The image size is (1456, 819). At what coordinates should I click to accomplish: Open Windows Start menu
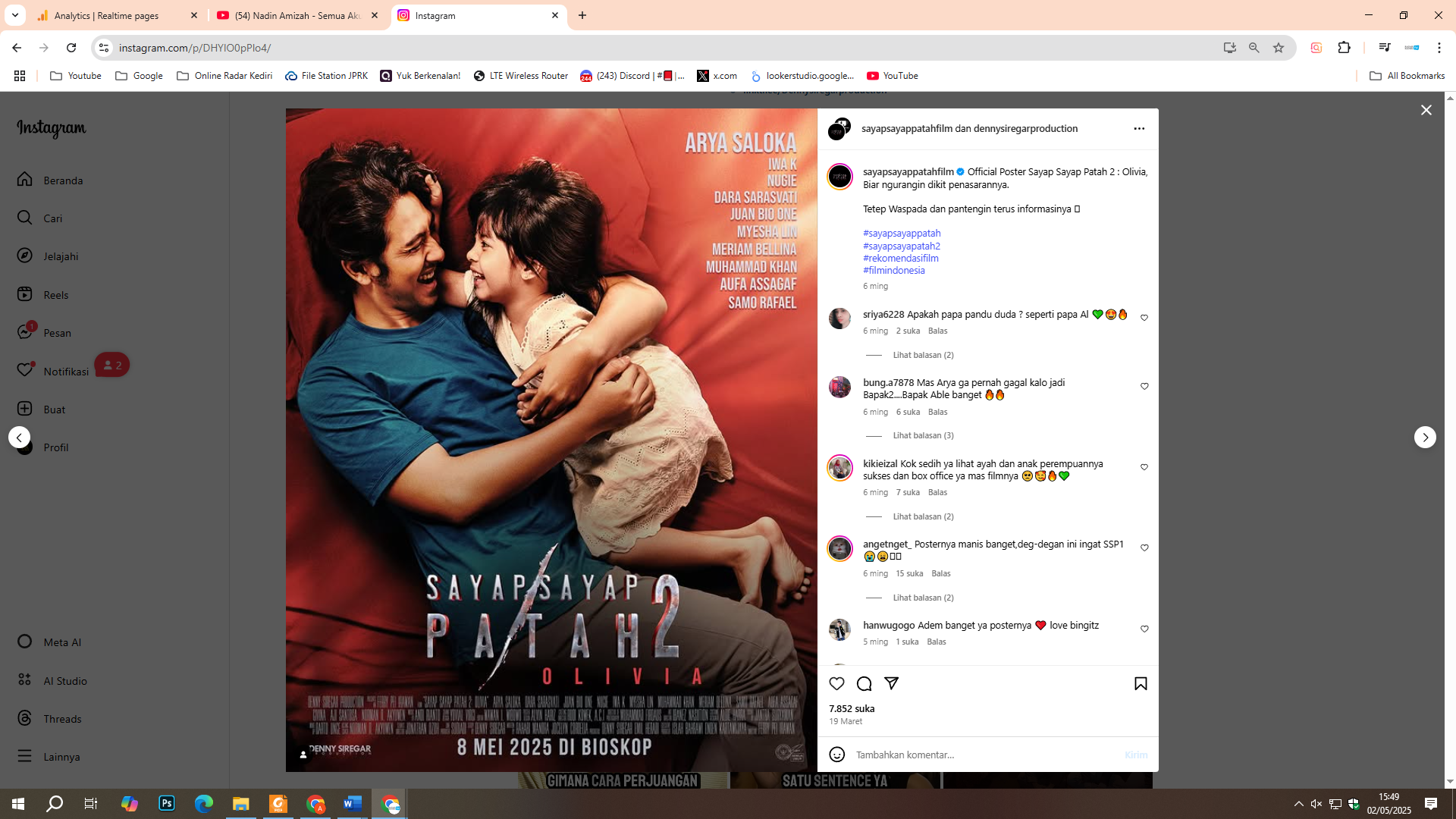tap(18, 803)
